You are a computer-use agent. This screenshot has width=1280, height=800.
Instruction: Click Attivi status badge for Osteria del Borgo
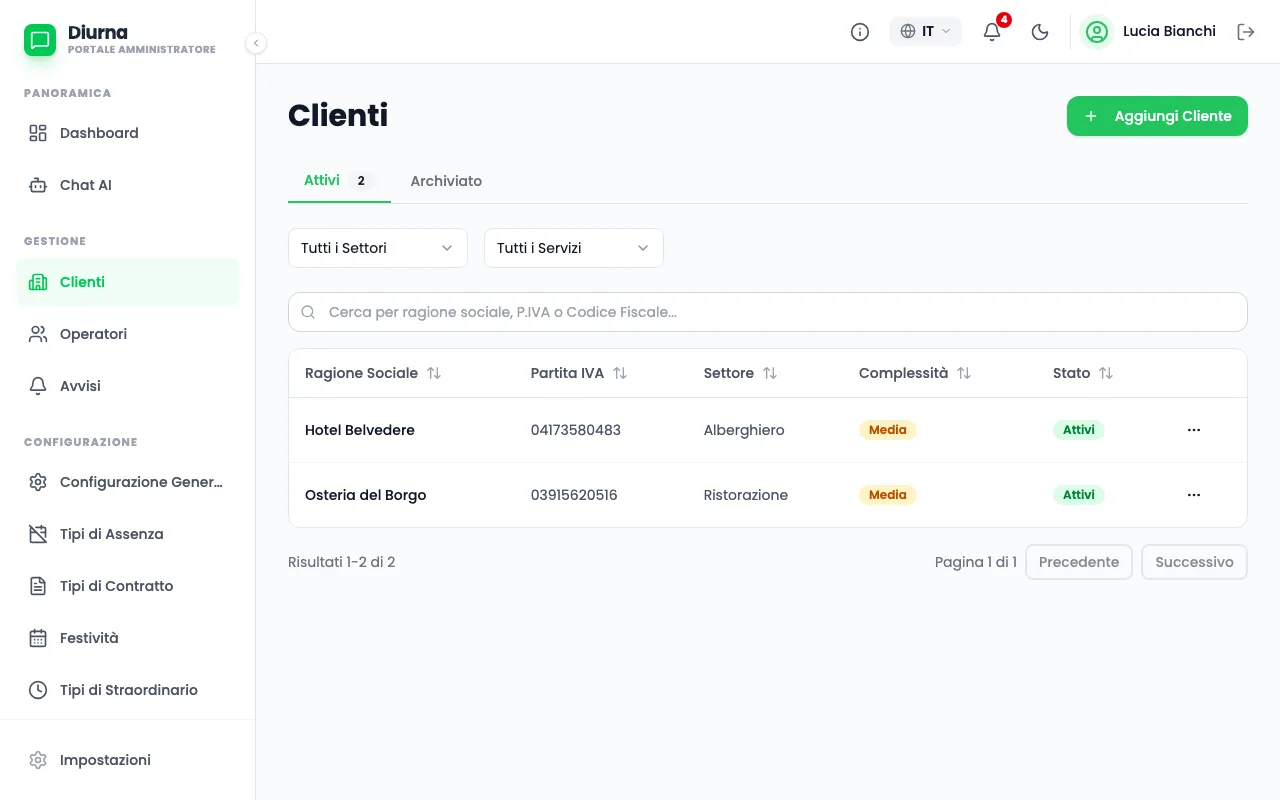click(x=1079, y=495)
